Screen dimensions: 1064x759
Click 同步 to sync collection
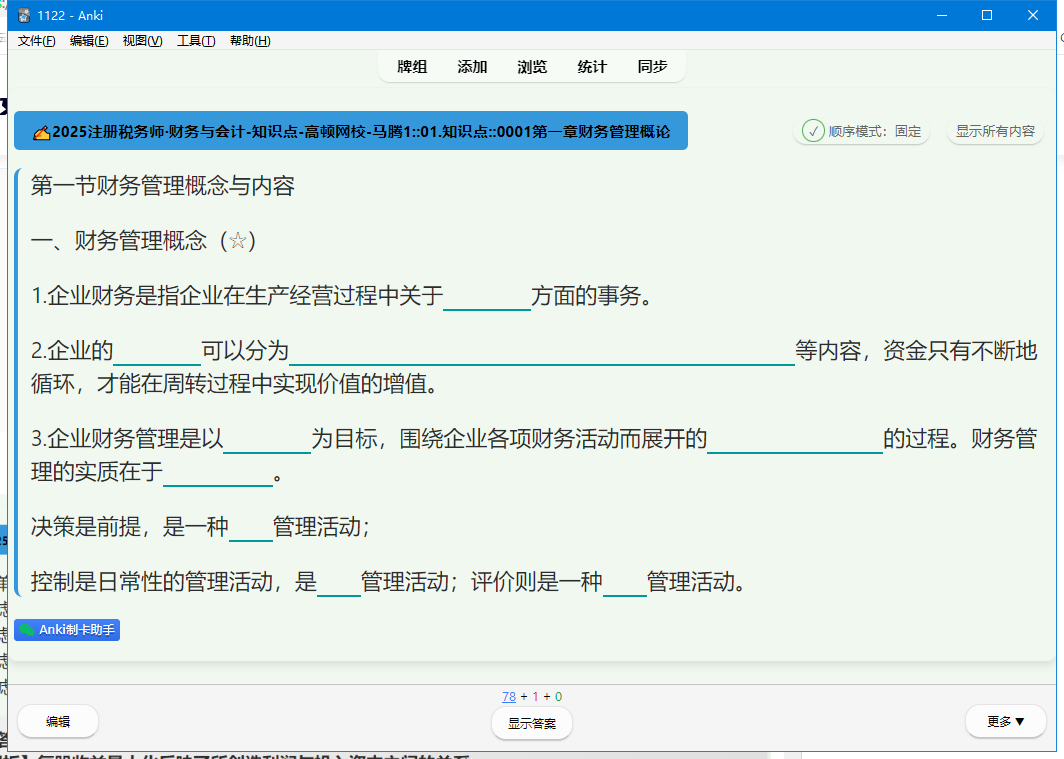coord(652,66)
